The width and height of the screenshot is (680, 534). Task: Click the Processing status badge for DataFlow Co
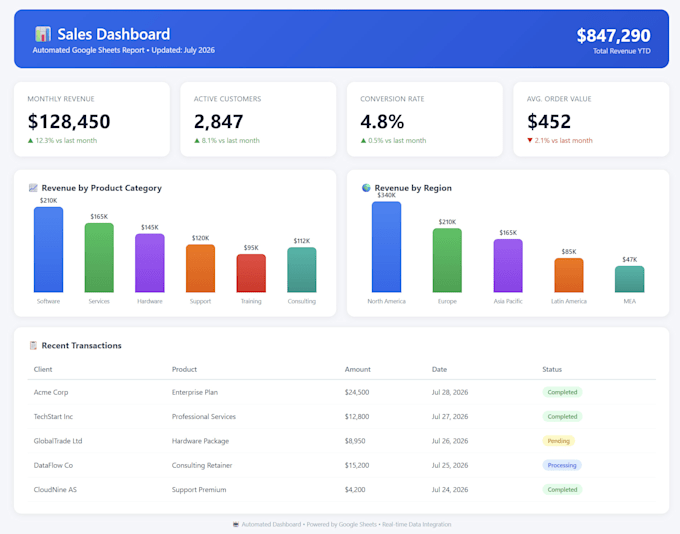pos(562,465)
